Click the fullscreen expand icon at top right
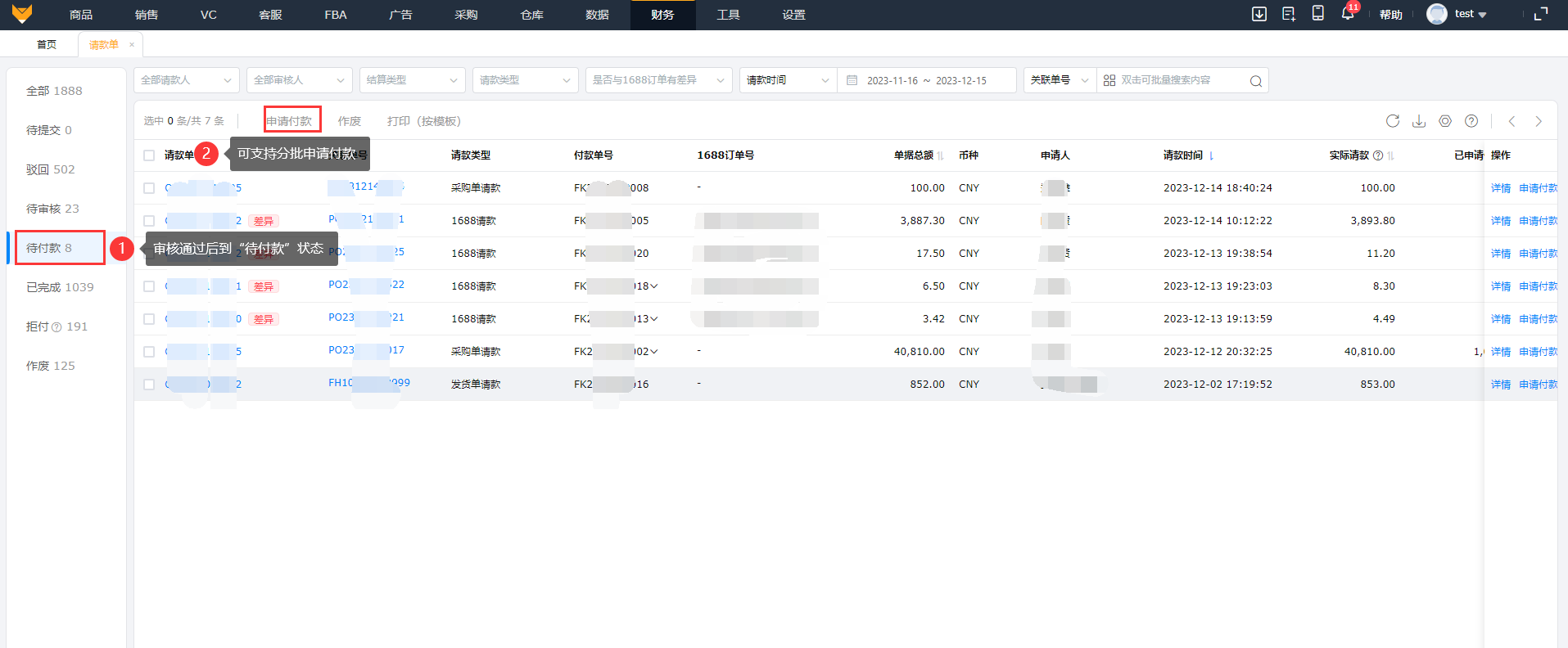1568x648 pixels. pos(1540,14)
